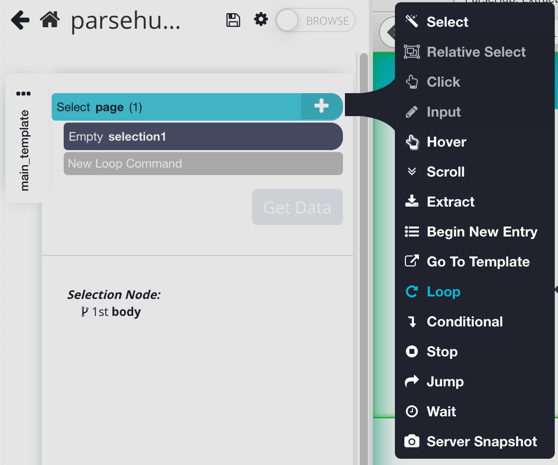Toggle the BROWSE mode switch
The height and width of the screenshot is (465, 558).
click(x=316, y=21)
